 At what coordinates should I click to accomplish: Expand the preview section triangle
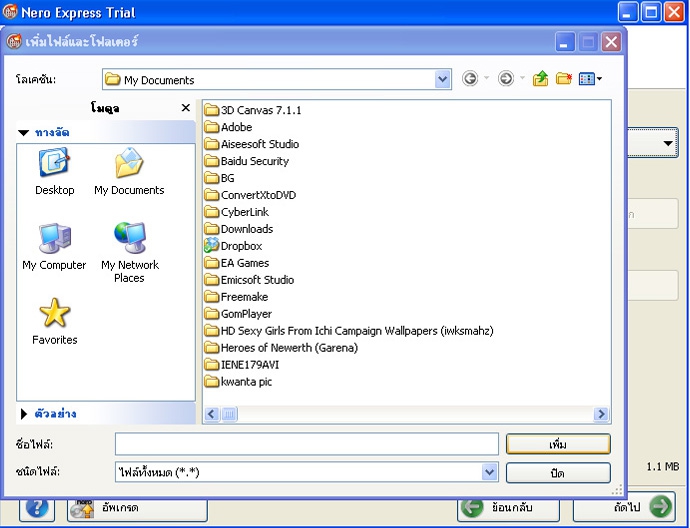click(x=24, y=414)
